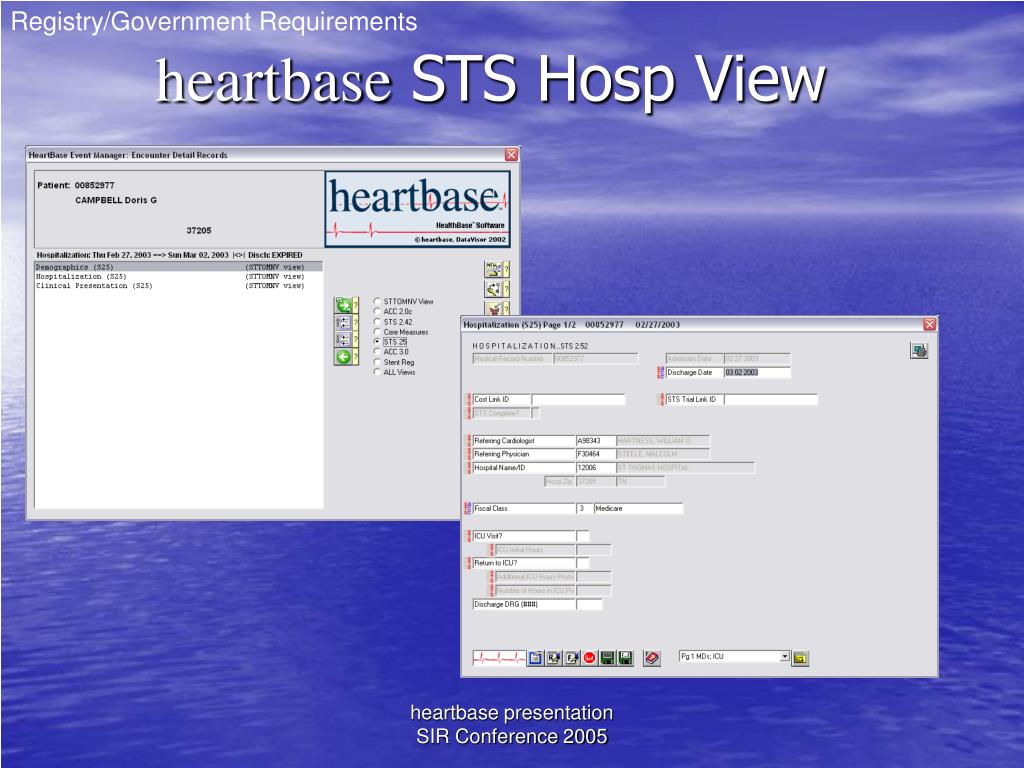Select the STS 25 radio button

click(377, 342)
